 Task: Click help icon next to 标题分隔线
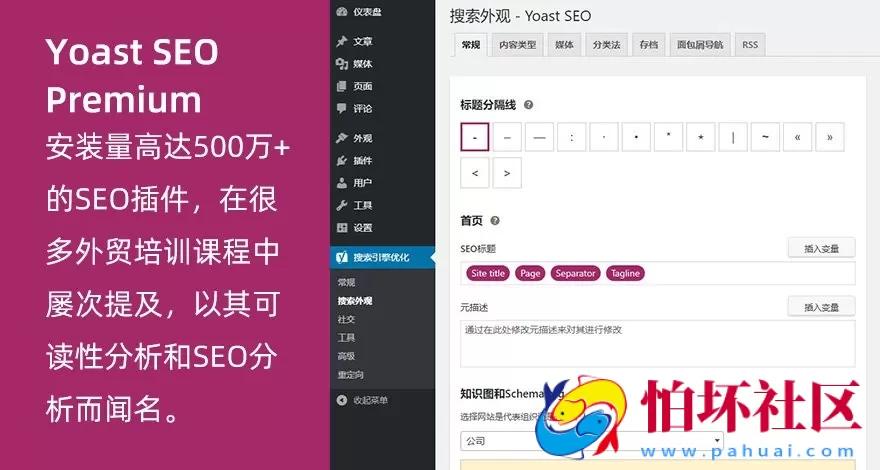528,104
